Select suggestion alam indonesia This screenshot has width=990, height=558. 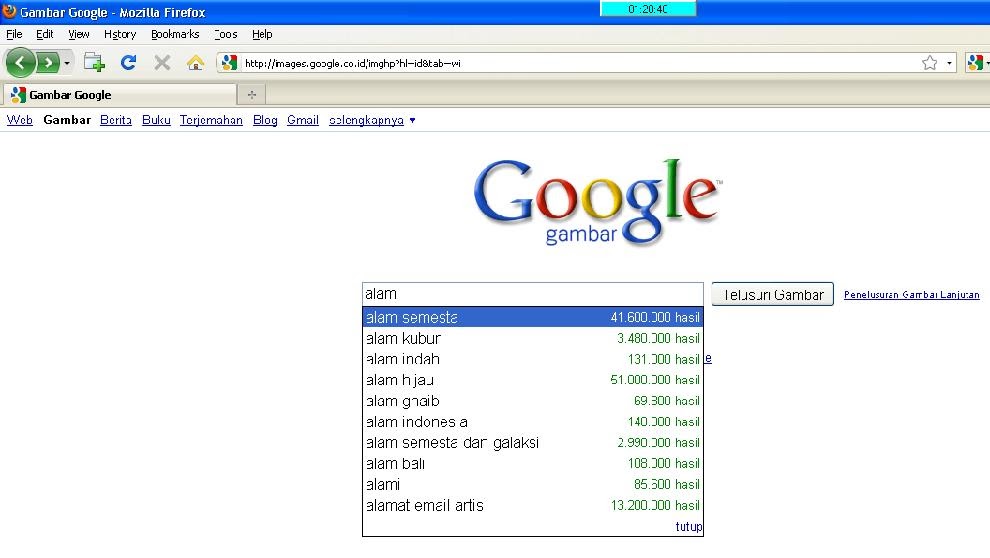coord(532,422)
